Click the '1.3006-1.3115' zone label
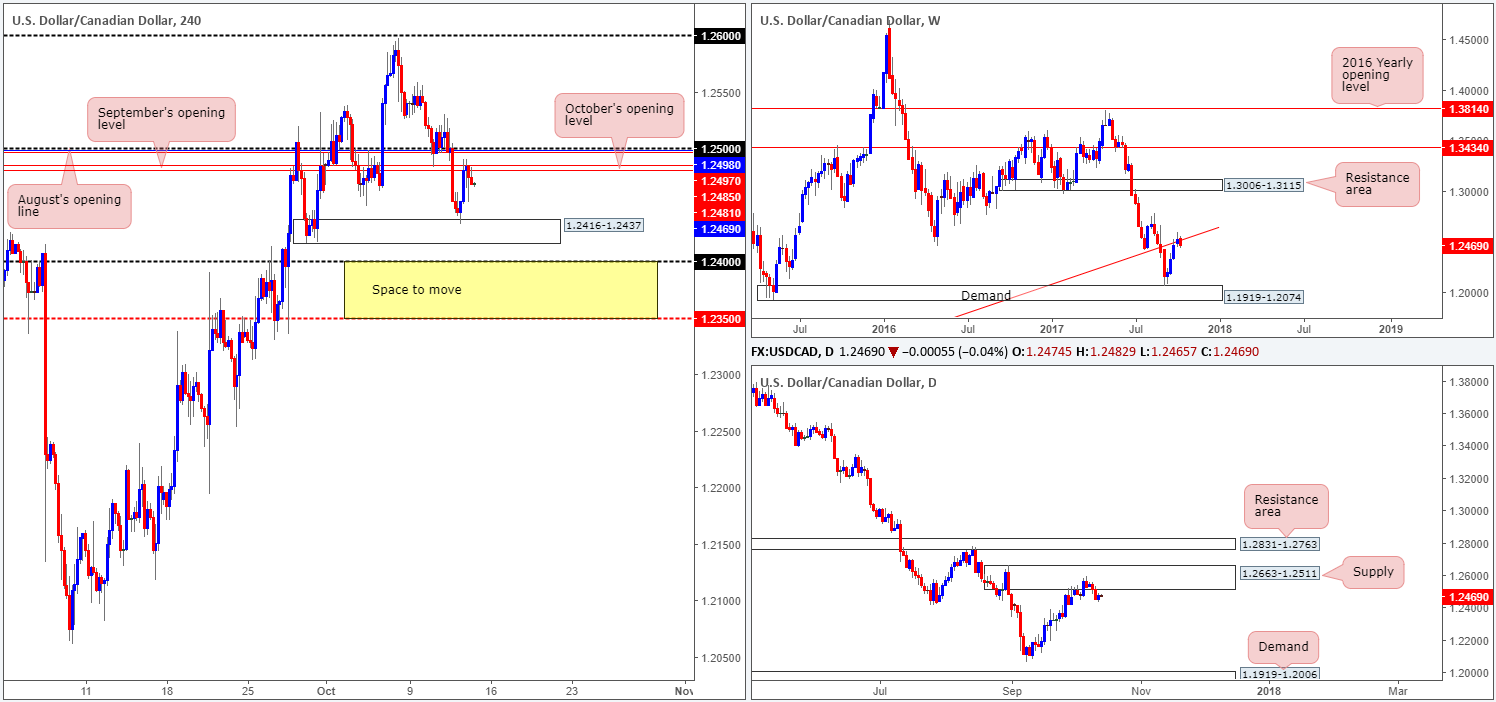1496x702 pixels. point(1265,186)
